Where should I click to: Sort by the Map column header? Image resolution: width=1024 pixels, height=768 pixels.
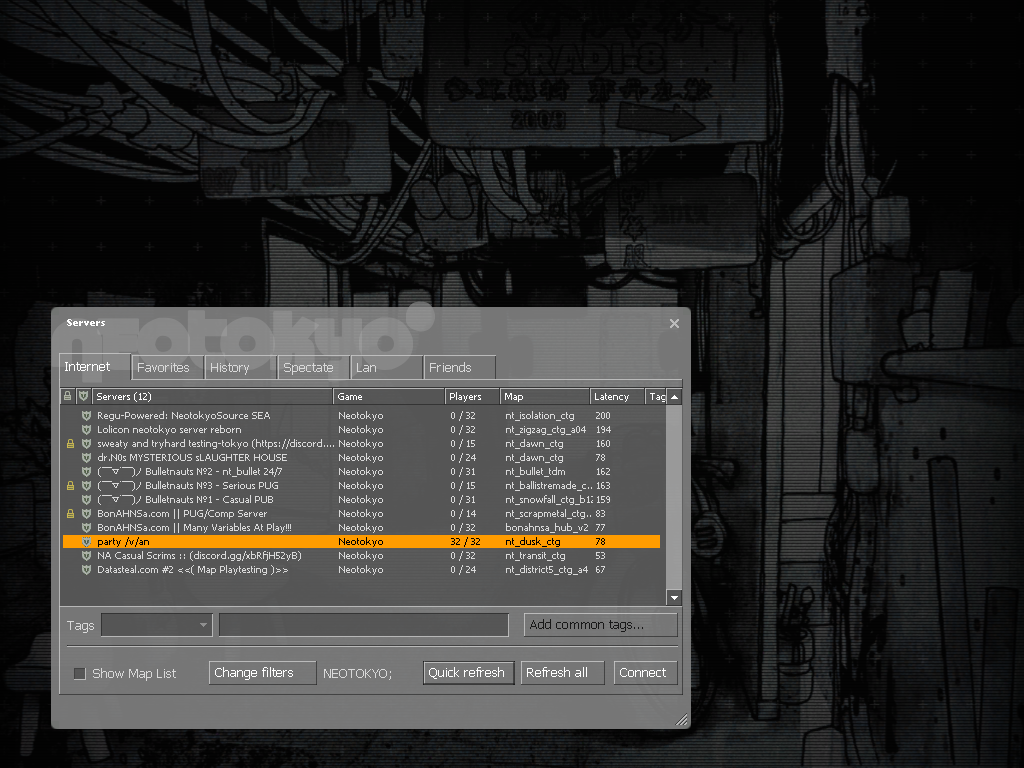(x=545, y=396)
